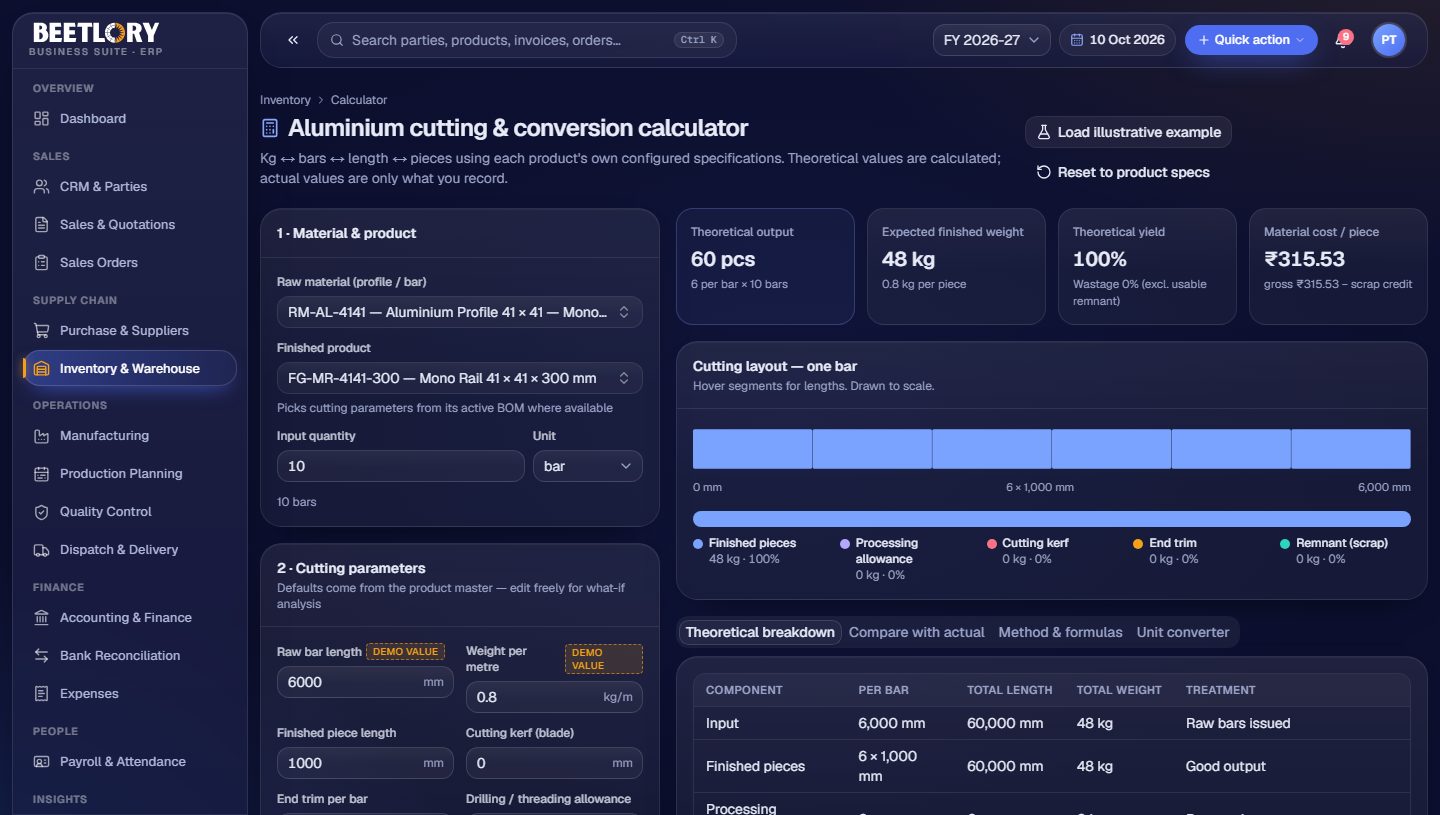Click the Manufacturing factory icon
The height and width of the screenshot is (815, 1440).
coord(41,436)
